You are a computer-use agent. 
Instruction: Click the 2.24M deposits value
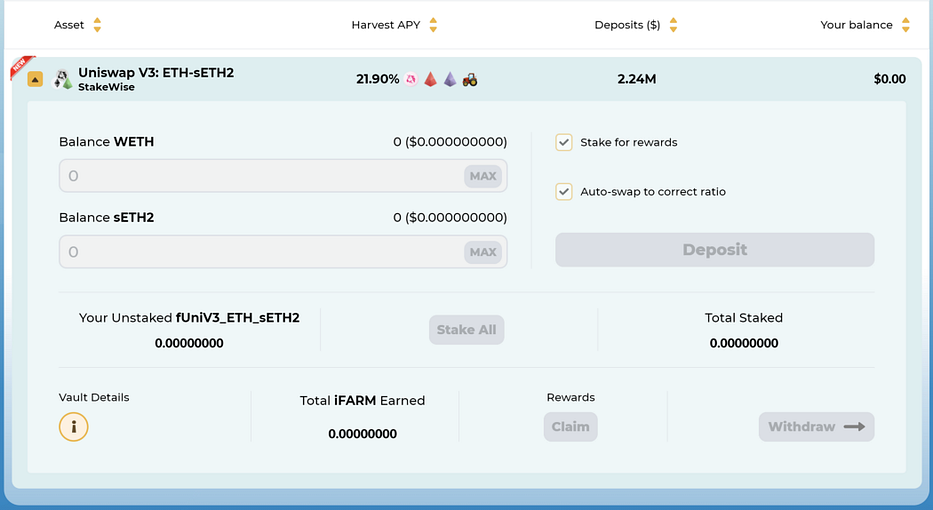[x=637, y=79]
